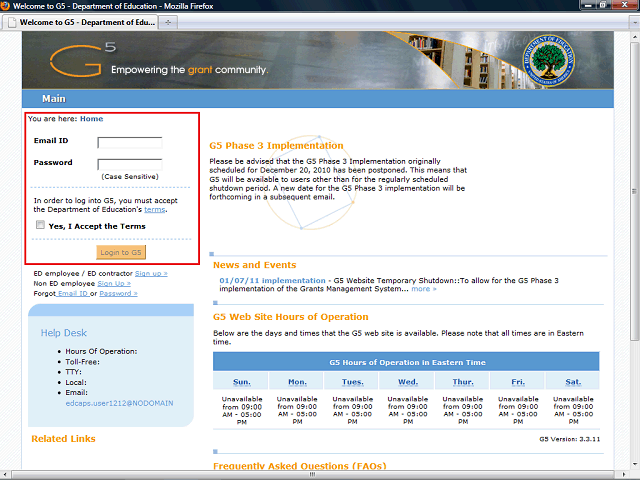
Task: Click the Home breadcrumb link
Action: point(91,119)
